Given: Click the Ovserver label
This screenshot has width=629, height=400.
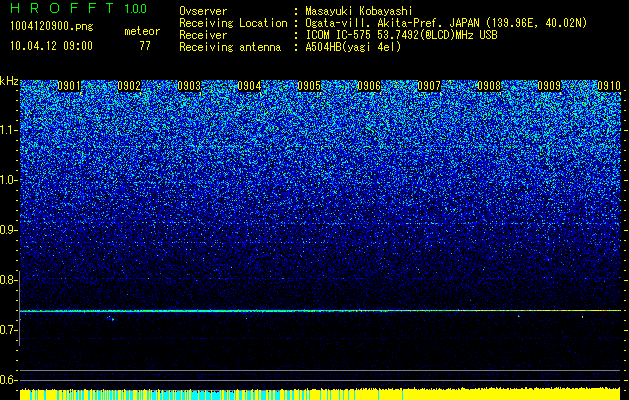Looking at the screenshot, I should (x=203, y=11).
